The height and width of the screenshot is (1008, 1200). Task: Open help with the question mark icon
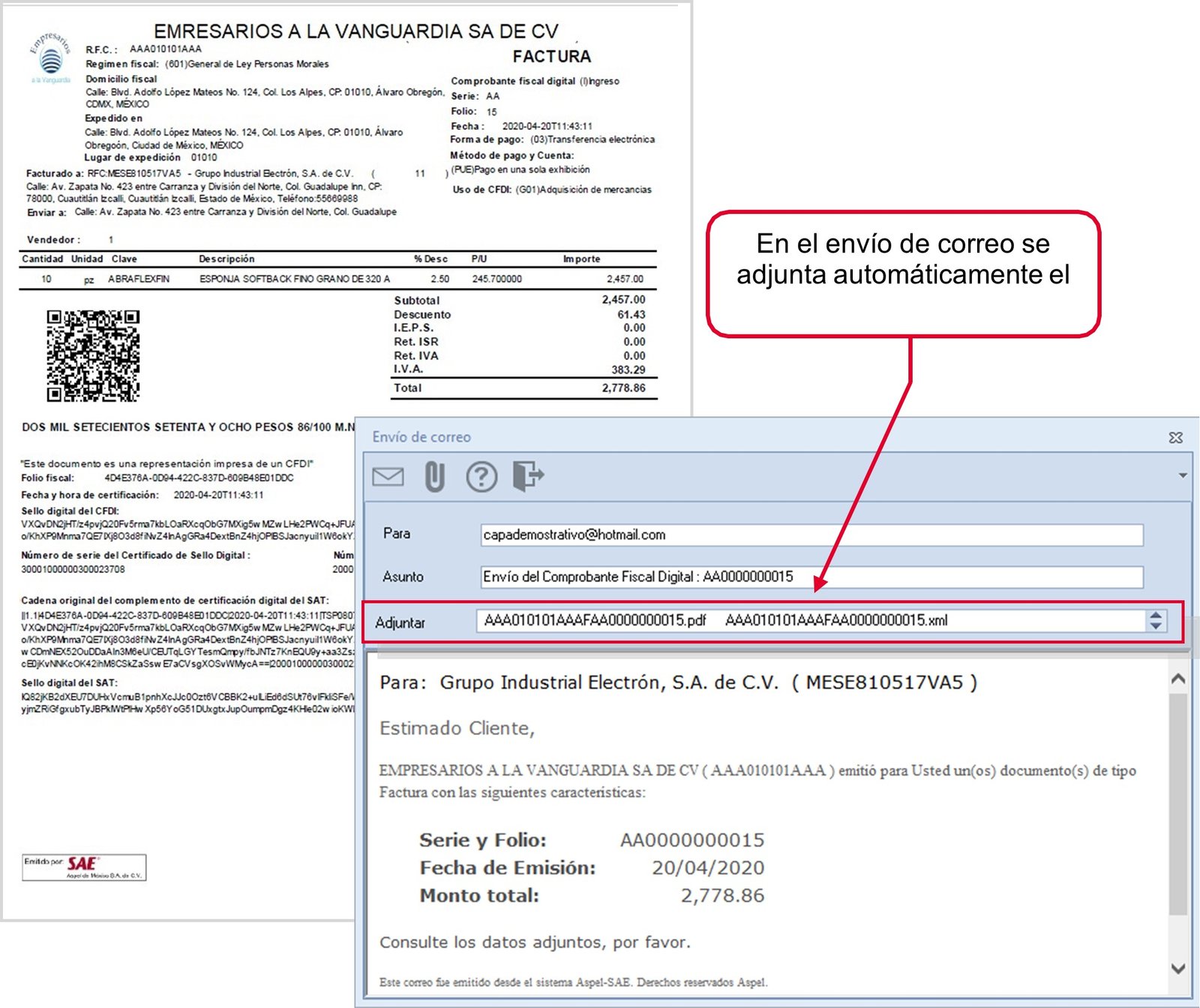pos(481,476)
